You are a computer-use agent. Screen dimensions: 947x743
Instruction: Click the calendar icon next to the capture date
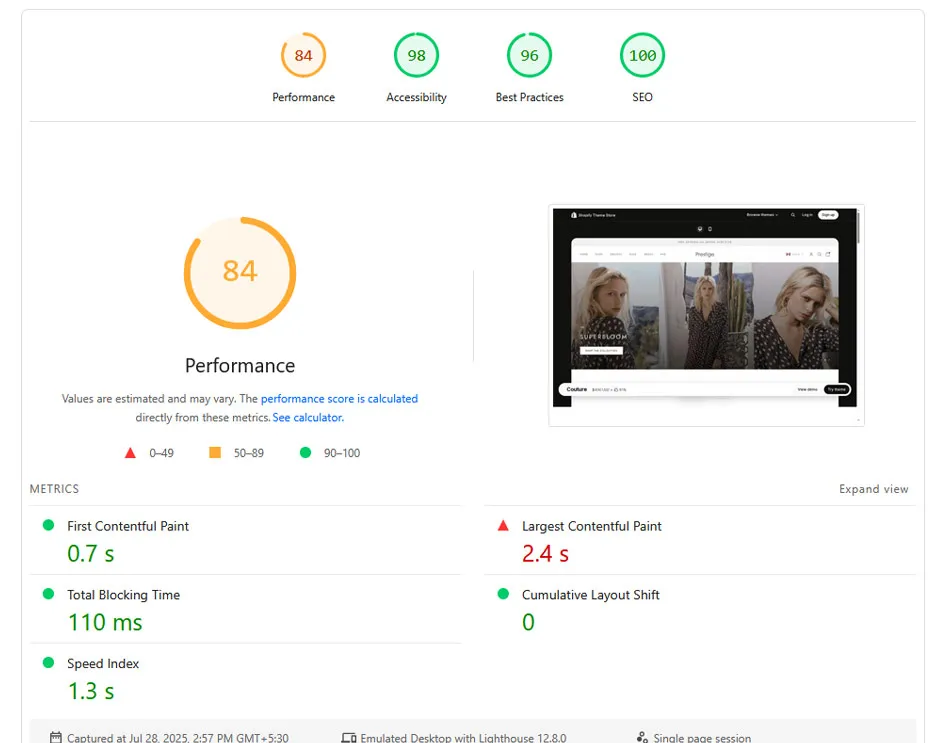tap(56, 738)
